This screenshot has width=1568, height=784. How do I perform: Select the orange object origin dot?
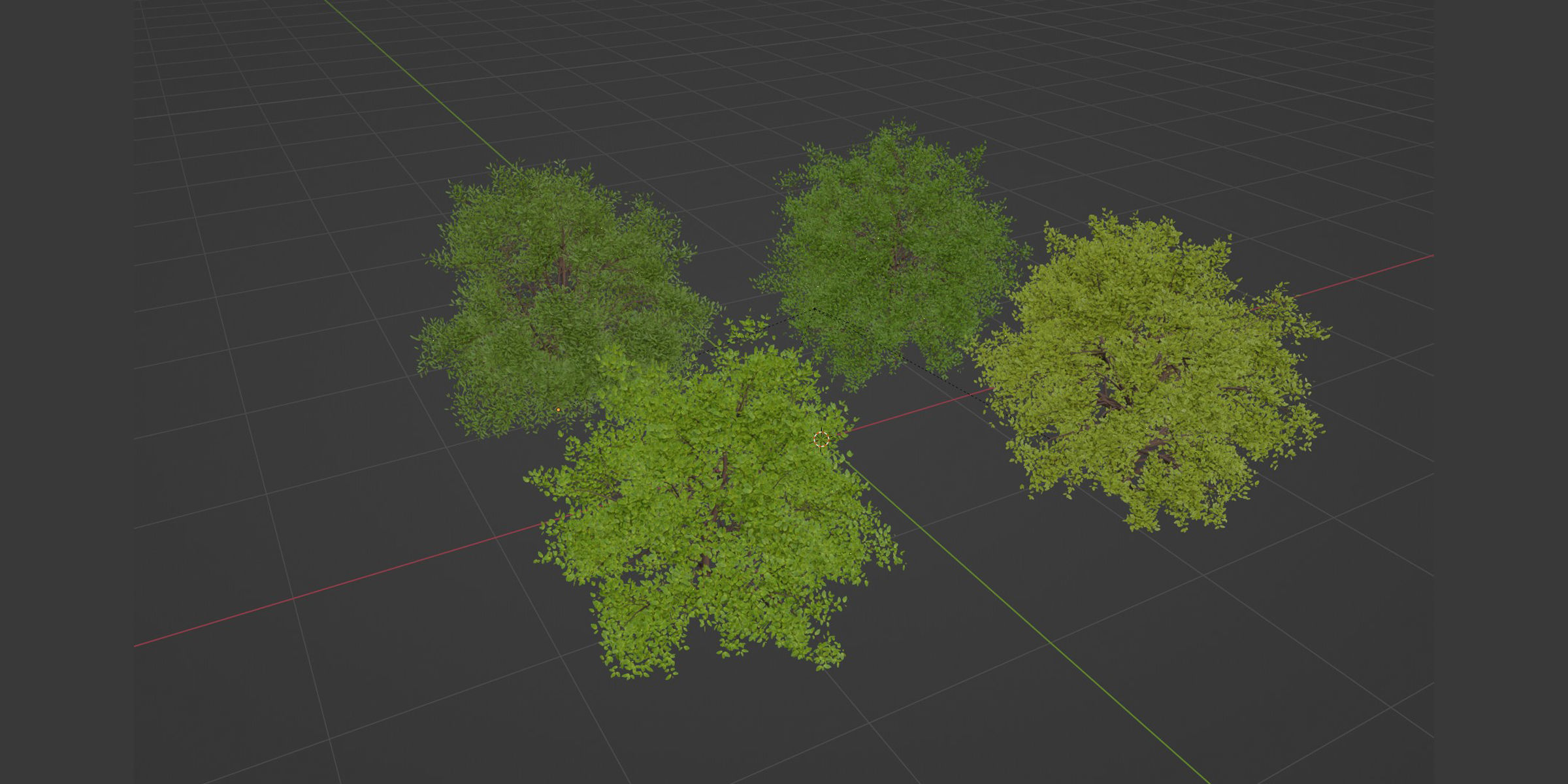click(x=558, y=410)
